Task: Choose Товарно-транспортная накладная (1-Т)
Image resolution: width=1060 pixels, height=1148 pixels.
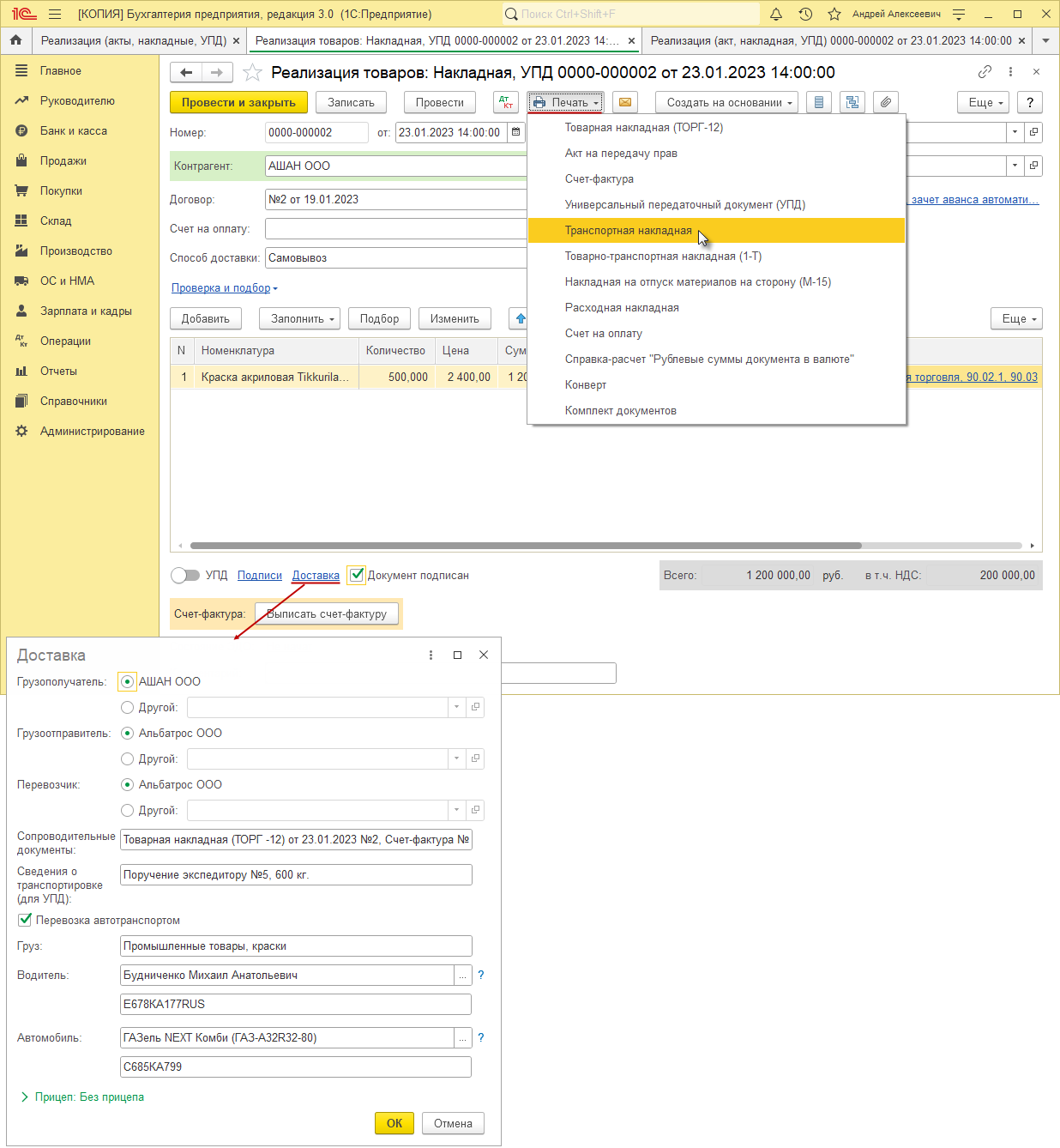Action: pyautogui.click(x=716, y=256)
